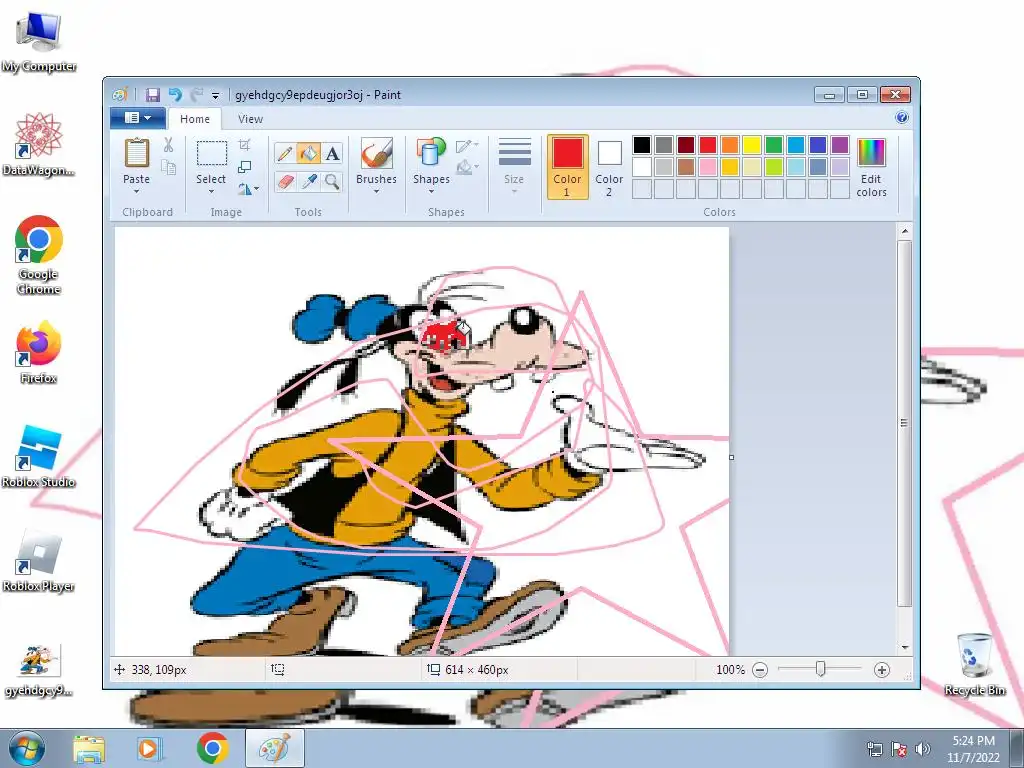
Task: Open DataWagon desktop shortcut
Action: [39, 144]
